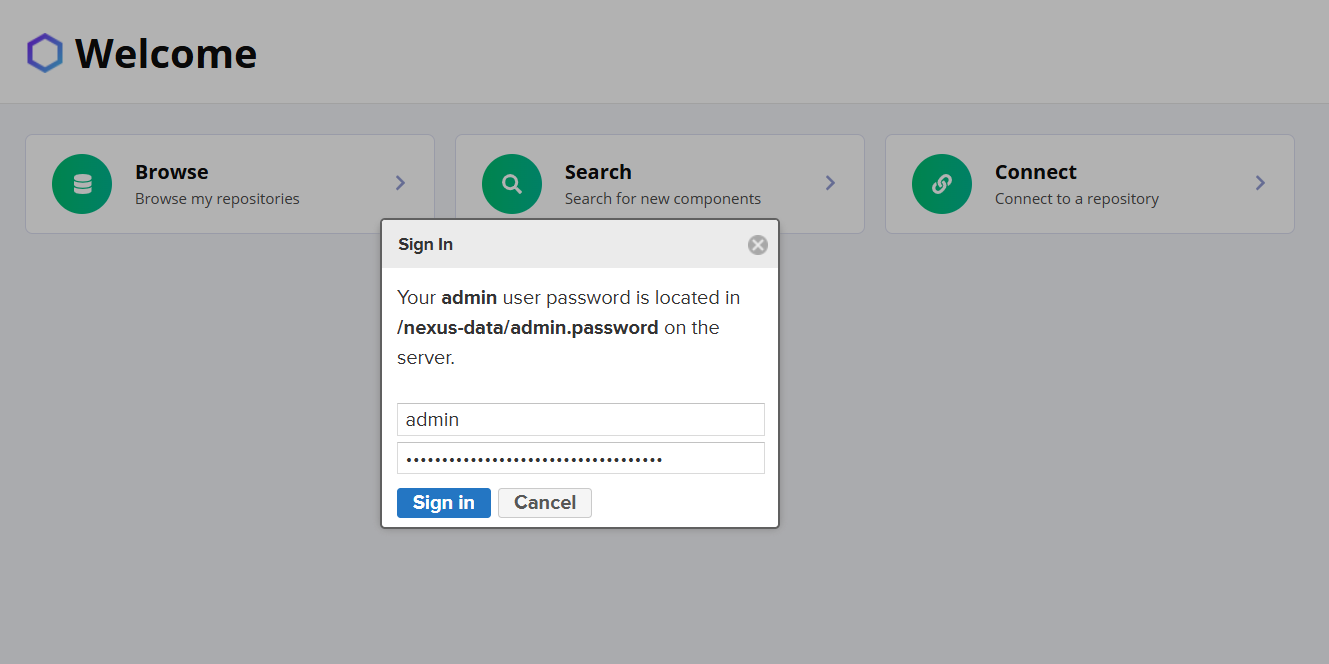Click the Welcome page heading
1329x664 pixels.
(x=166, y=53)
